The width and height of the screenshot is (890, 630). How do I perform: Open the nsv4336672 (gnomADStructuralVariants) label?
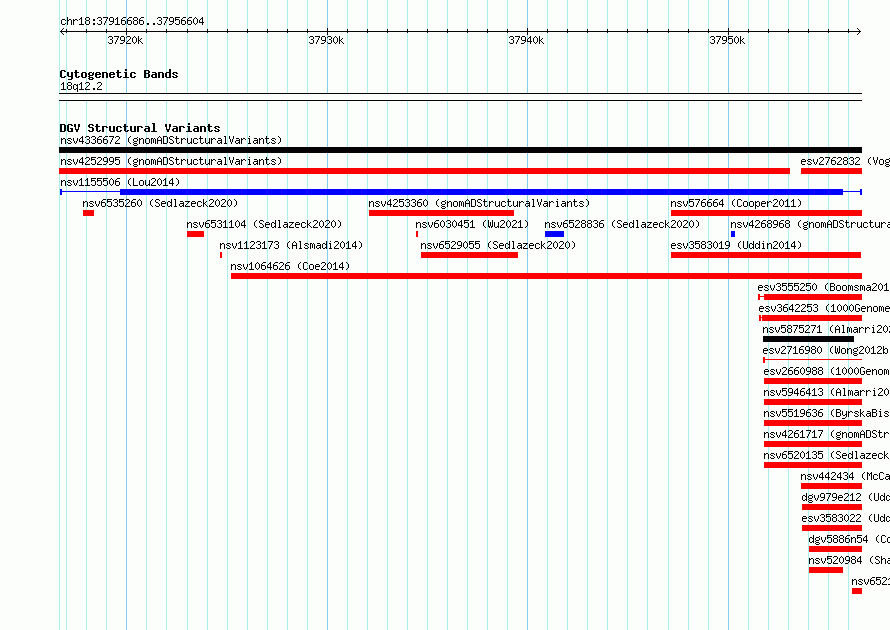171,140
